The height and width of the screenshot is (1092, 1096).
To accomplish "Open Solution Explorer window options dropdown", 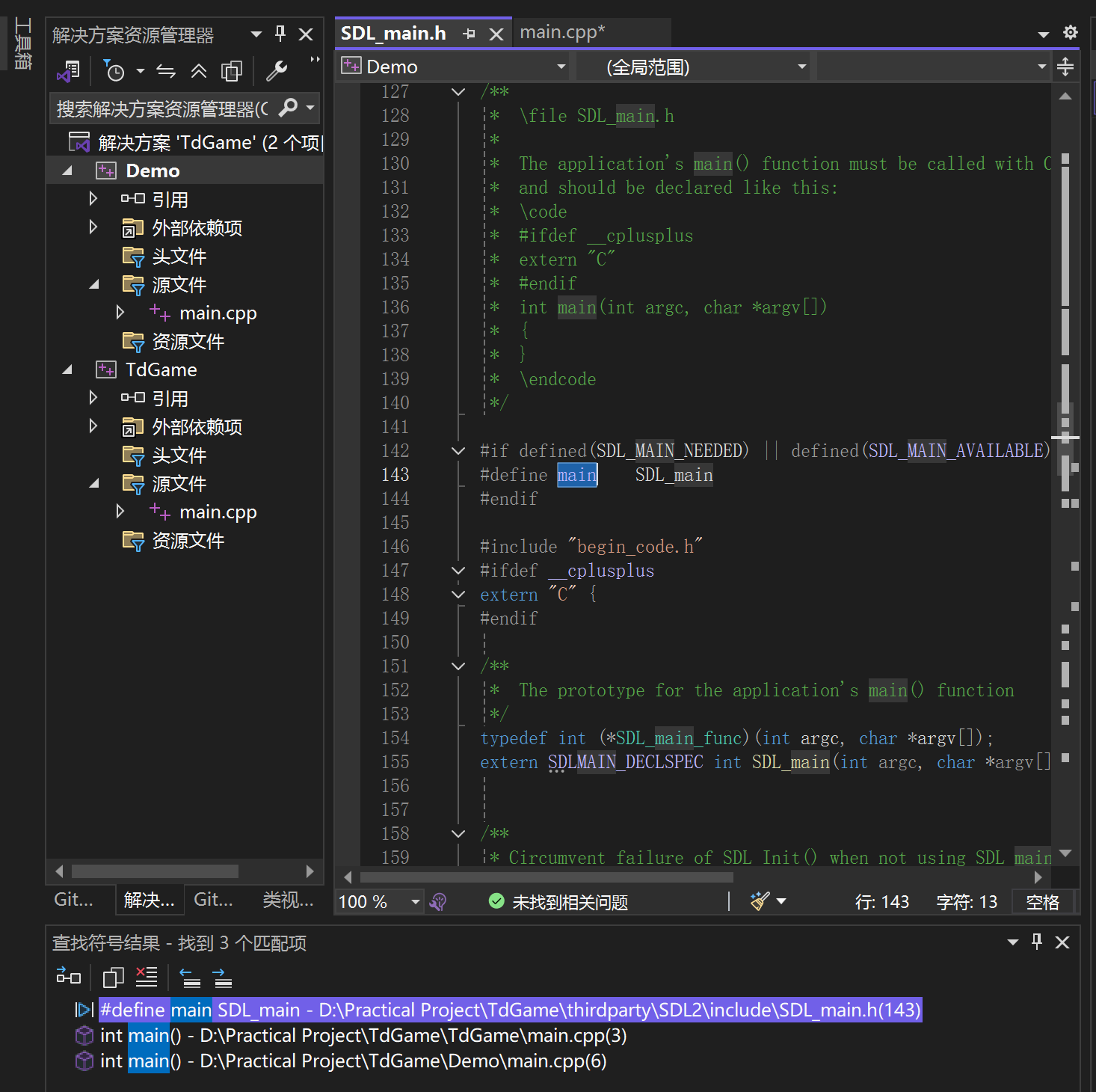I will (x=256, y=34).
